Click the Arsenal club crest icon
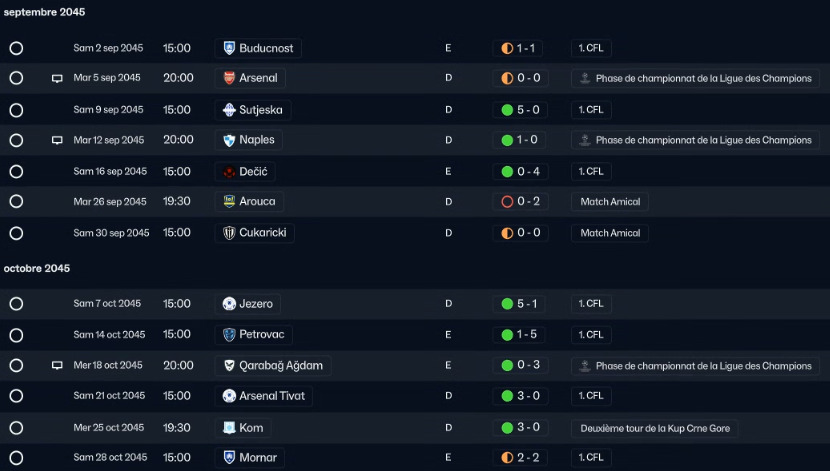Viewport: 830px width, 471px height. [229, 78]
